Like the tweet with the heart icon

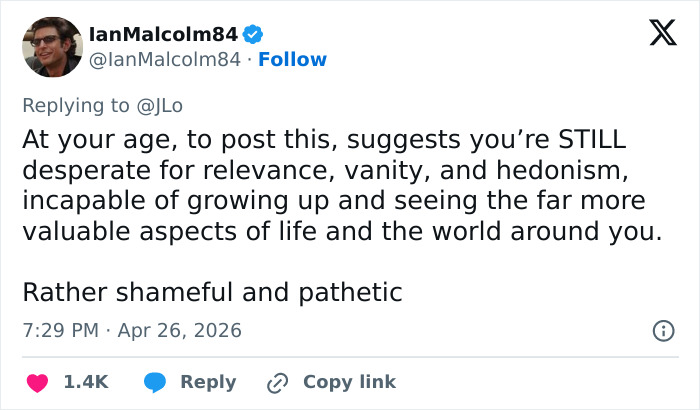pos(37,382)
